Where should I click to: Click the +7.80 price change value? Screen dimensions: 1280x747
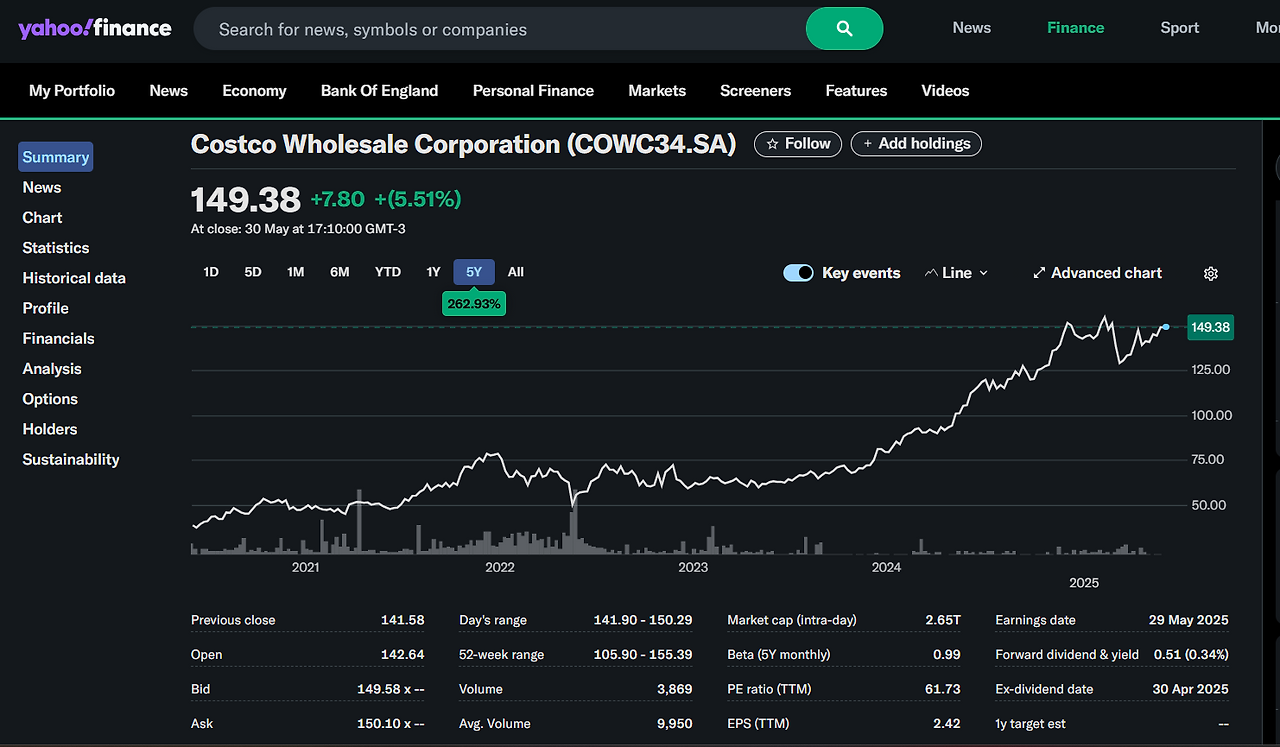(x=337, y=199)
